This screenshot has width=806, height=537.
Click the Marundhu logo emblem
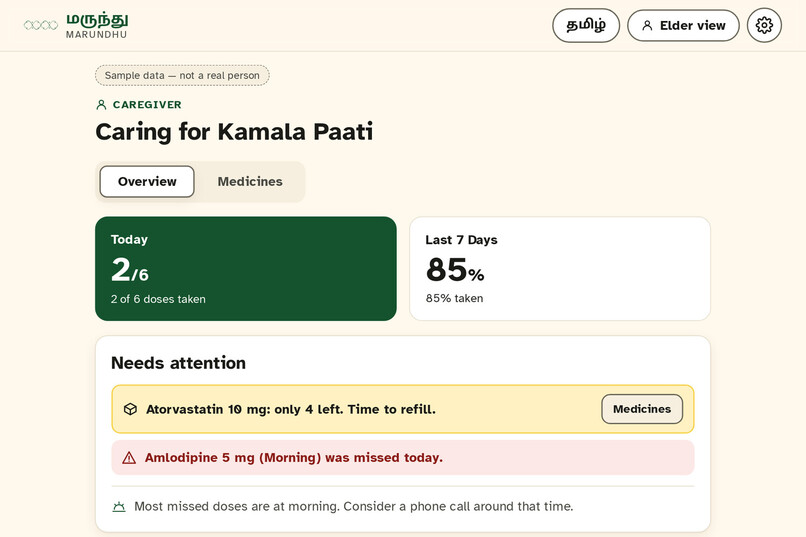tap(41, 25)
